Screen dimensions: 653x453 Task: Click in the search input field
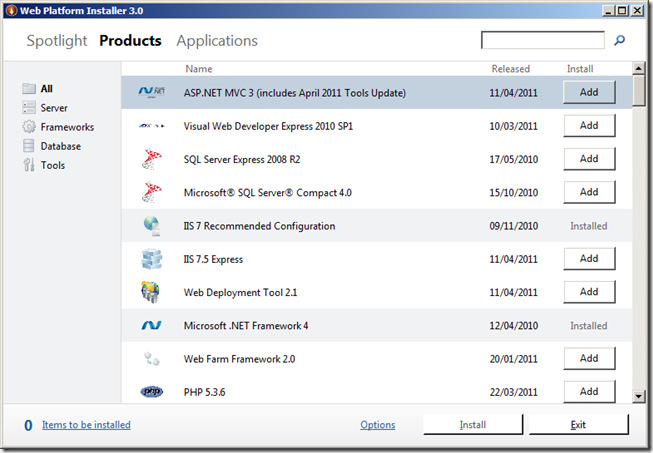pos(543,41)
